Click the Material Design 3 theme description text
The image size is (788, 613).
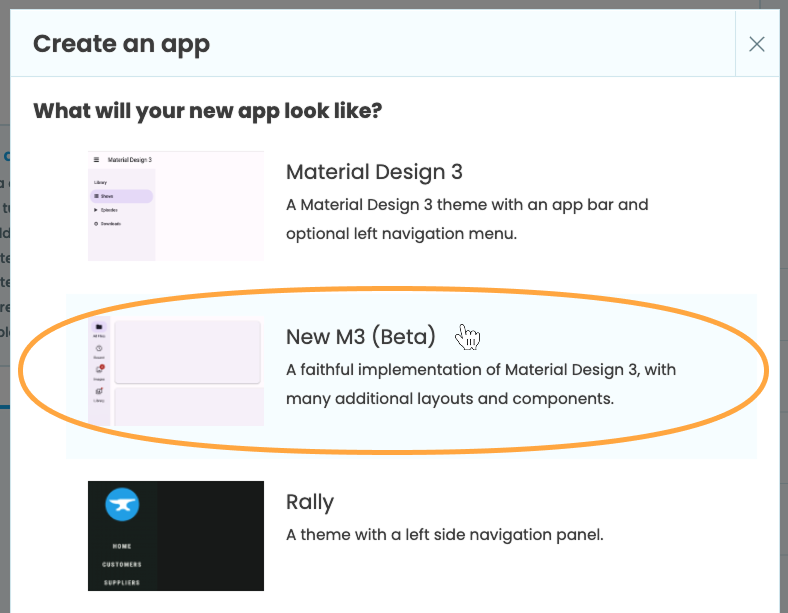467,219
